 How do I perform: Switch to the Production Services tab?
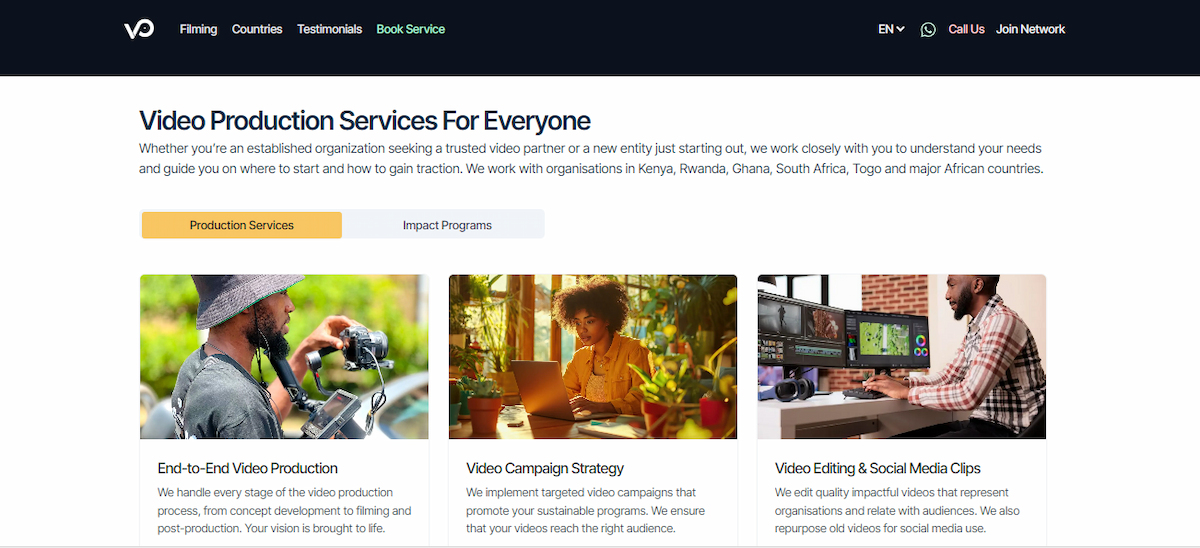pos(242,225)
